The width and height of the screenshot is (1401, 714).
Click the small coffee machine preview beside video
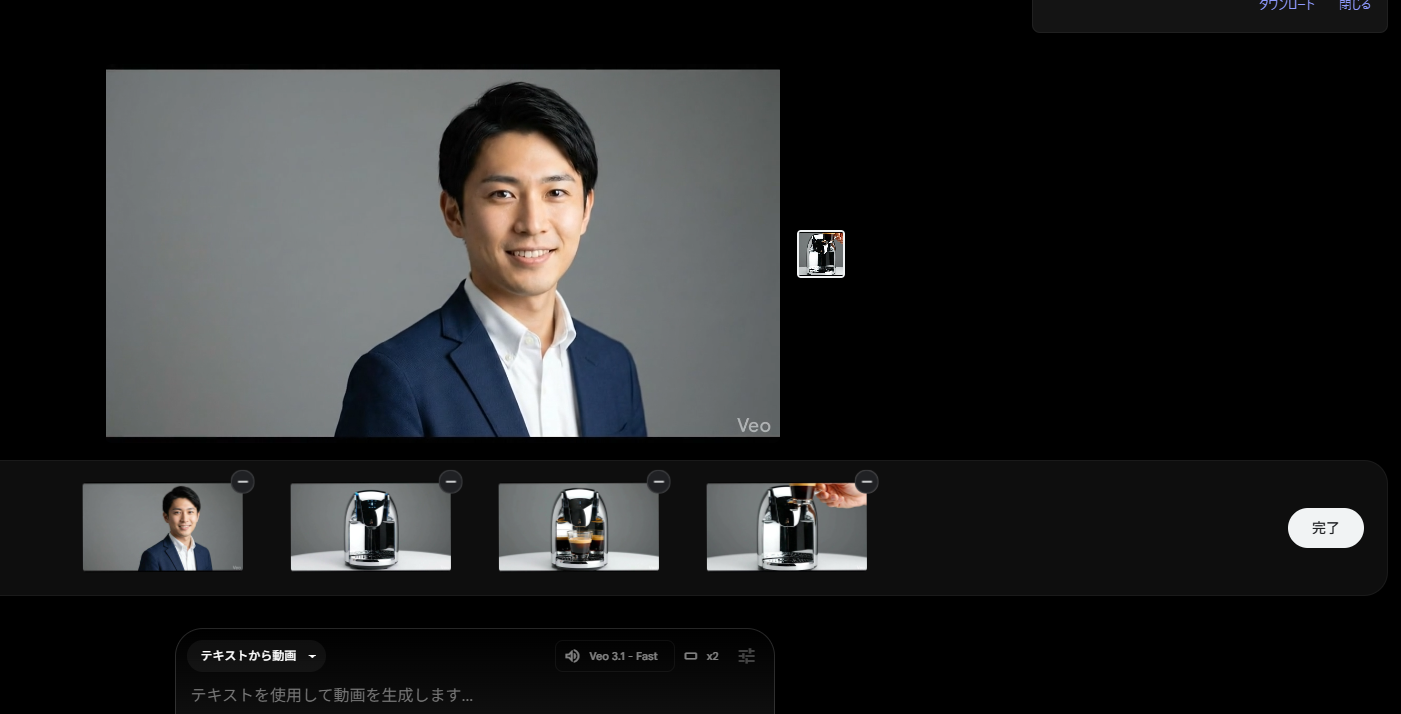pyautogui.click(x=820, y=254)
